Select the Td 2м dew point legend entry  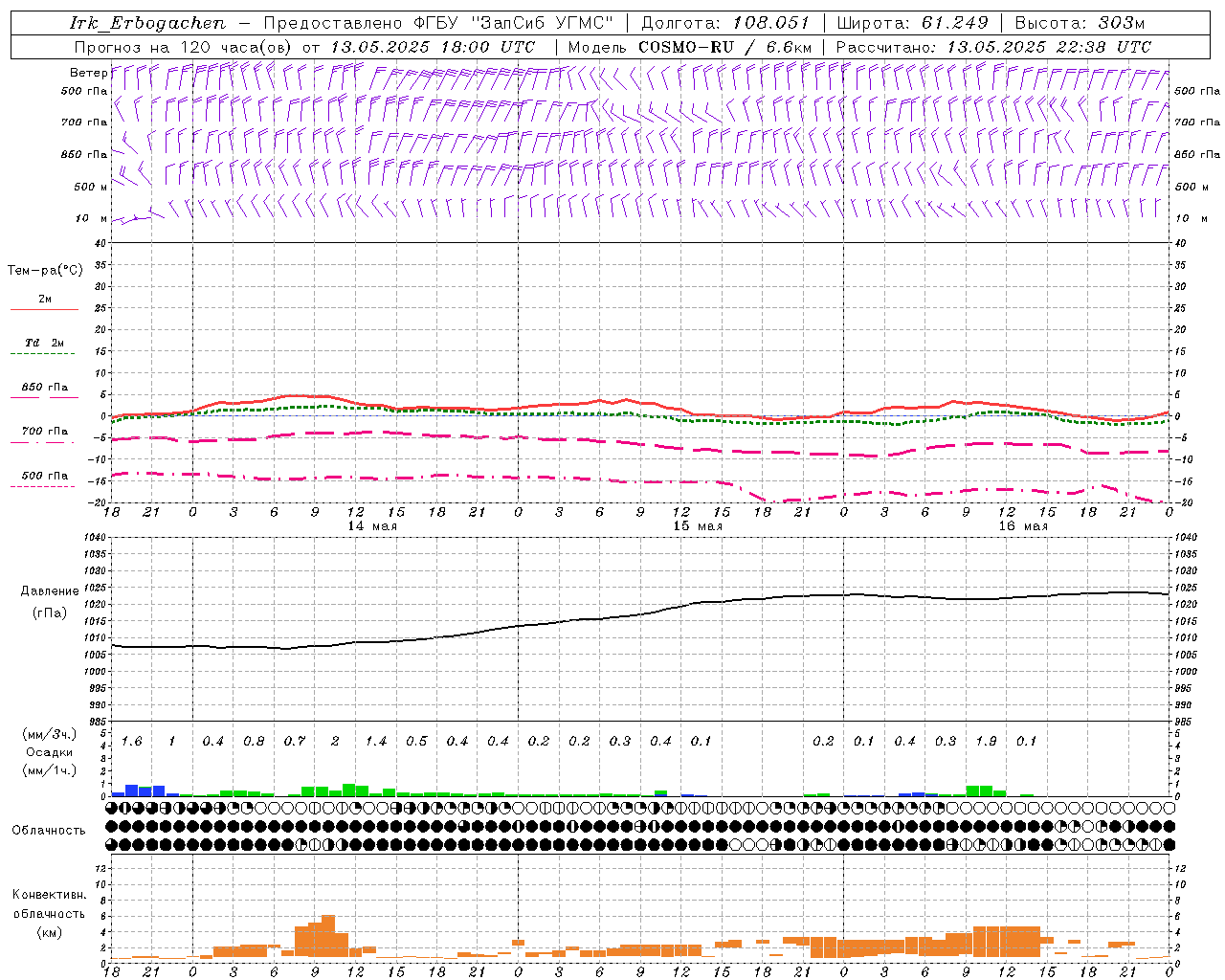[x=44, y=343]
